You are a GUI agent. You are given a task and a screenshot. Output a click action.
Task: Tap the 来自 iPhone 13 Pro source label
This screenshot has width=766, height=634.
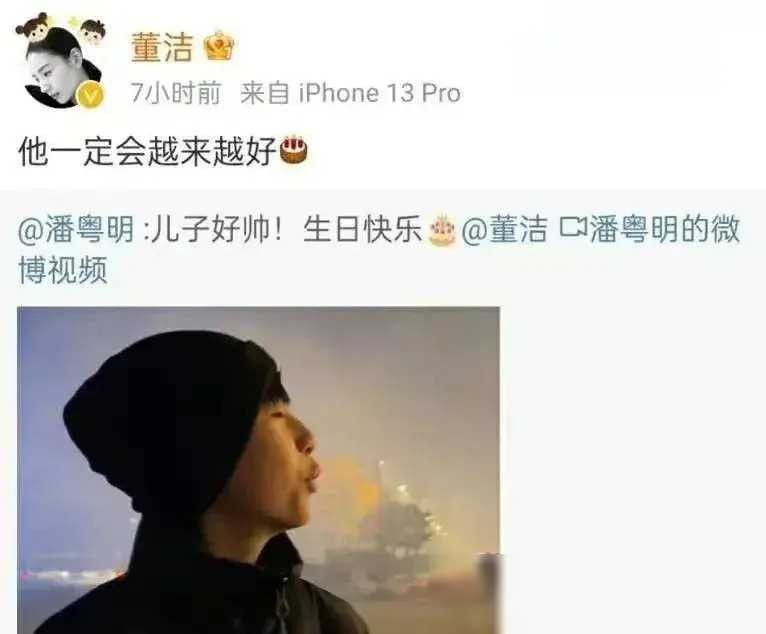point(350,93)
